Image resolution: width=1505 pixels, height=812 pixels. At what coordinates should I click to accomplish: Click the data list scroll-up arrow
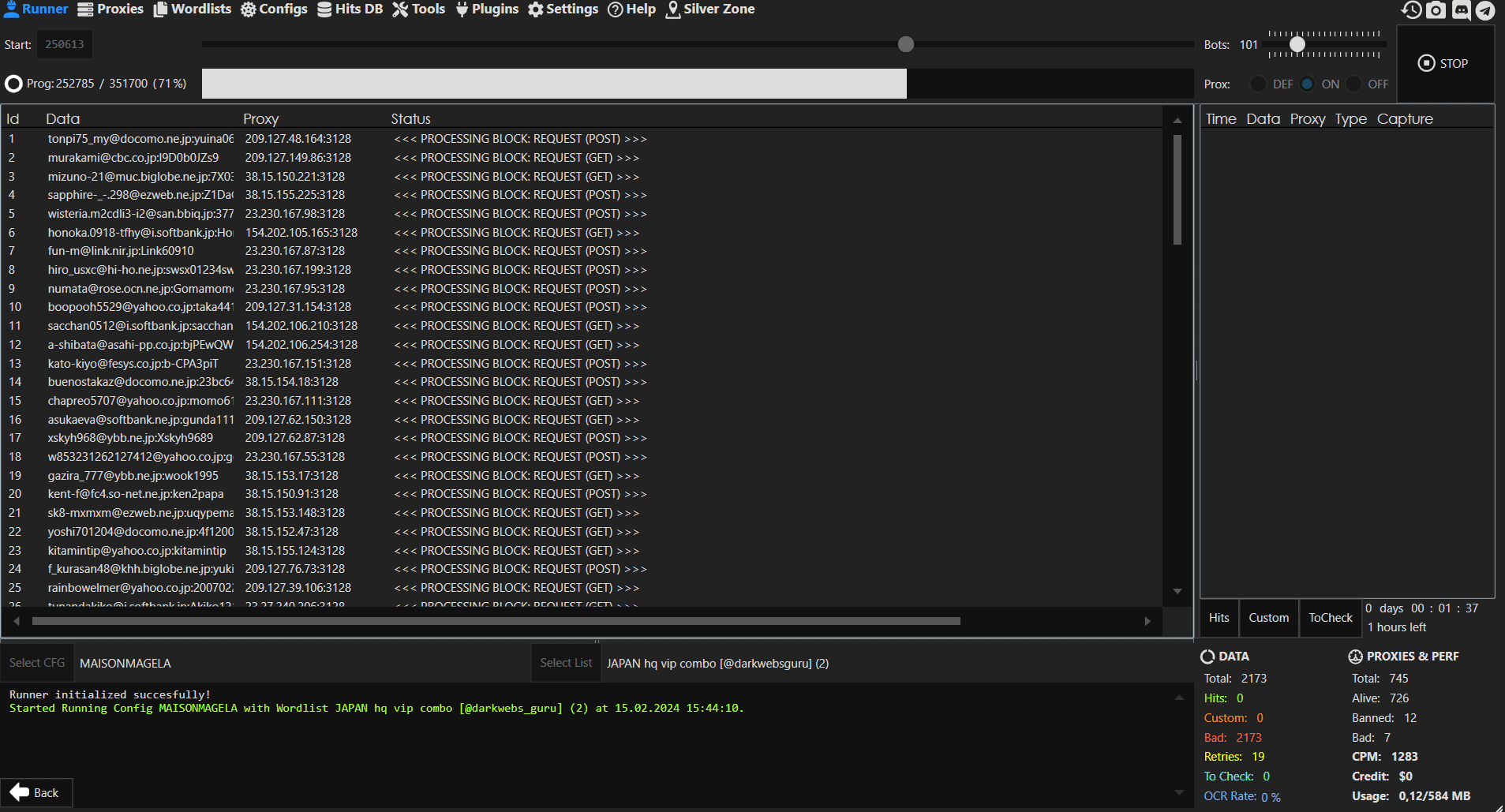pyautogui.click(x=1177, y=121)
